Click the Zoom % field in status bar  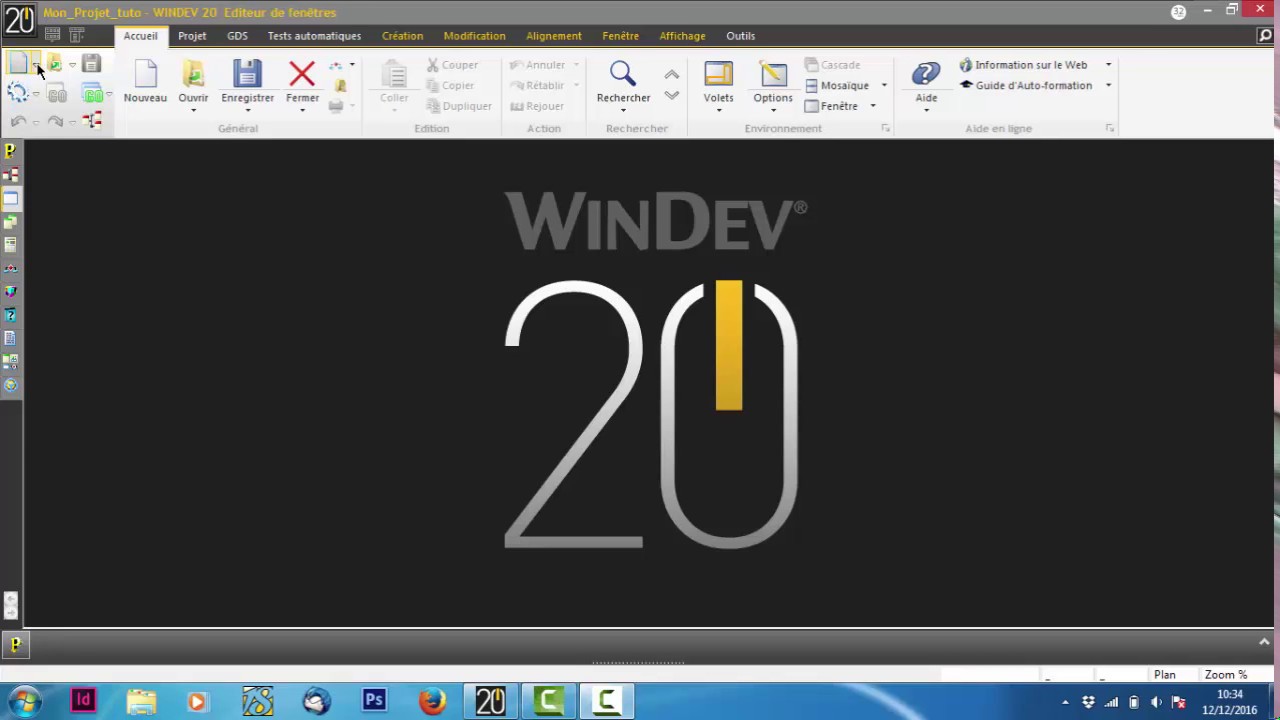coord(1226,675)
